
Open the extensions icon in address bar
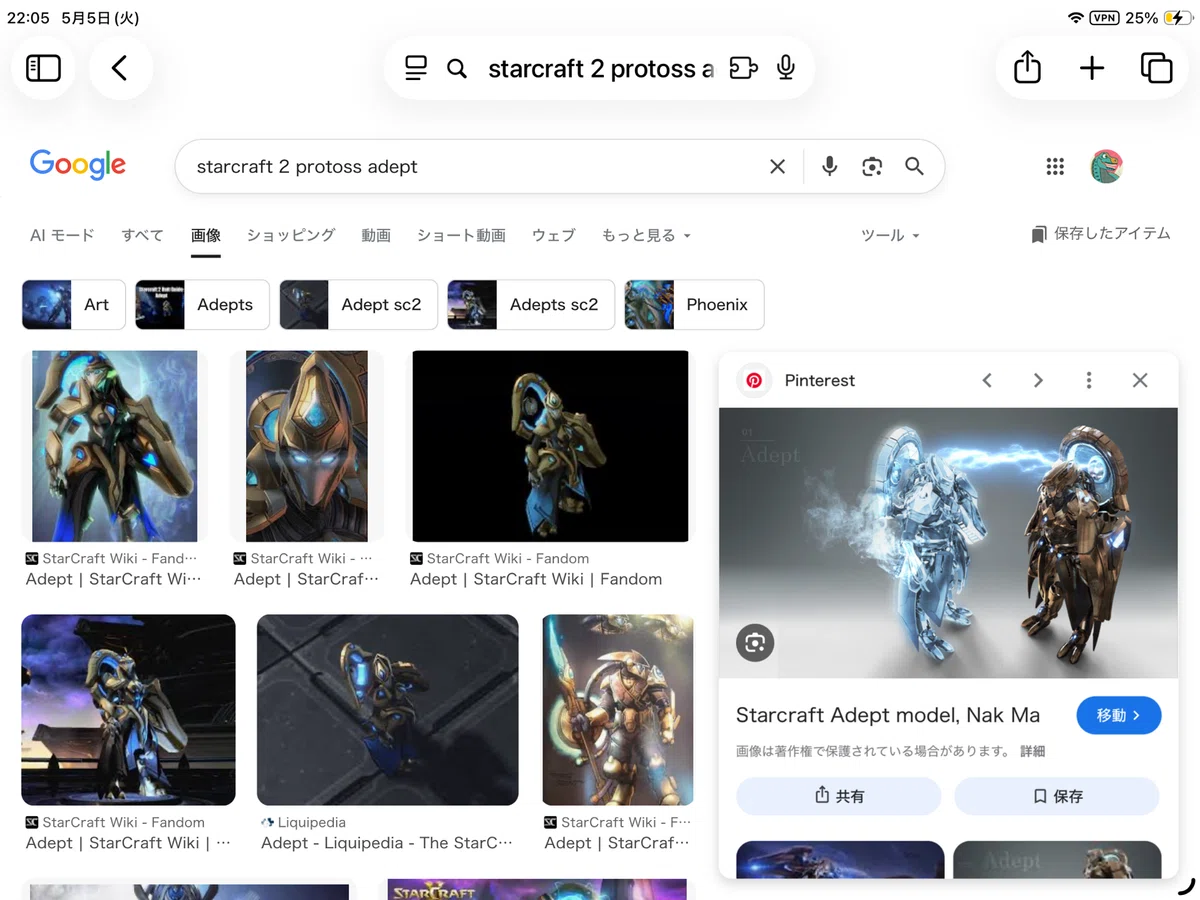[x=743, y=68]
